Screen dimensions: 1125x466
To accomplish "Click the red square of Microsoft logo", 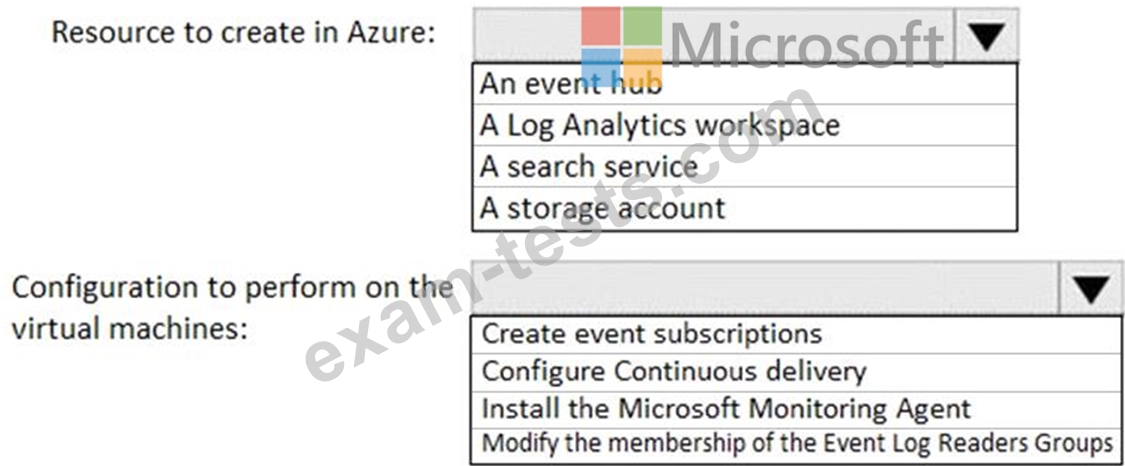I will coord(601,26).
